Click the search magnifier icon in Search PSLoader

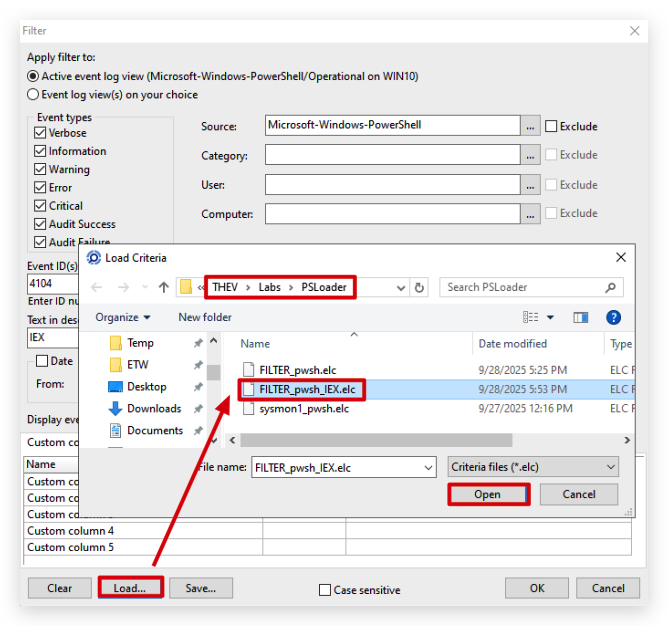click(610, 288)
